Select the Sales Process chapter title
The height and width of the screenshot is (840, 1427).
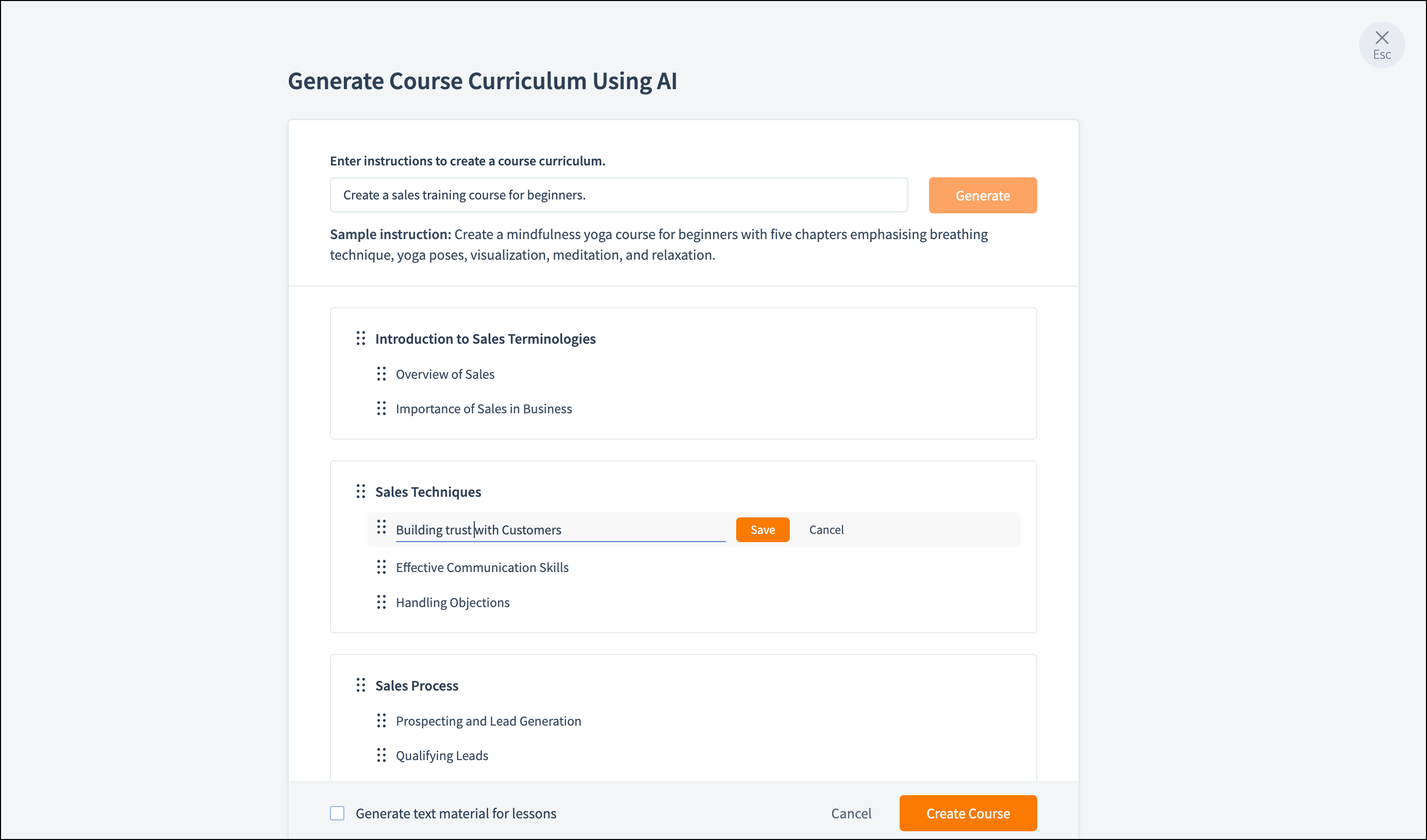pyautogui.click(x=417, y=686)
